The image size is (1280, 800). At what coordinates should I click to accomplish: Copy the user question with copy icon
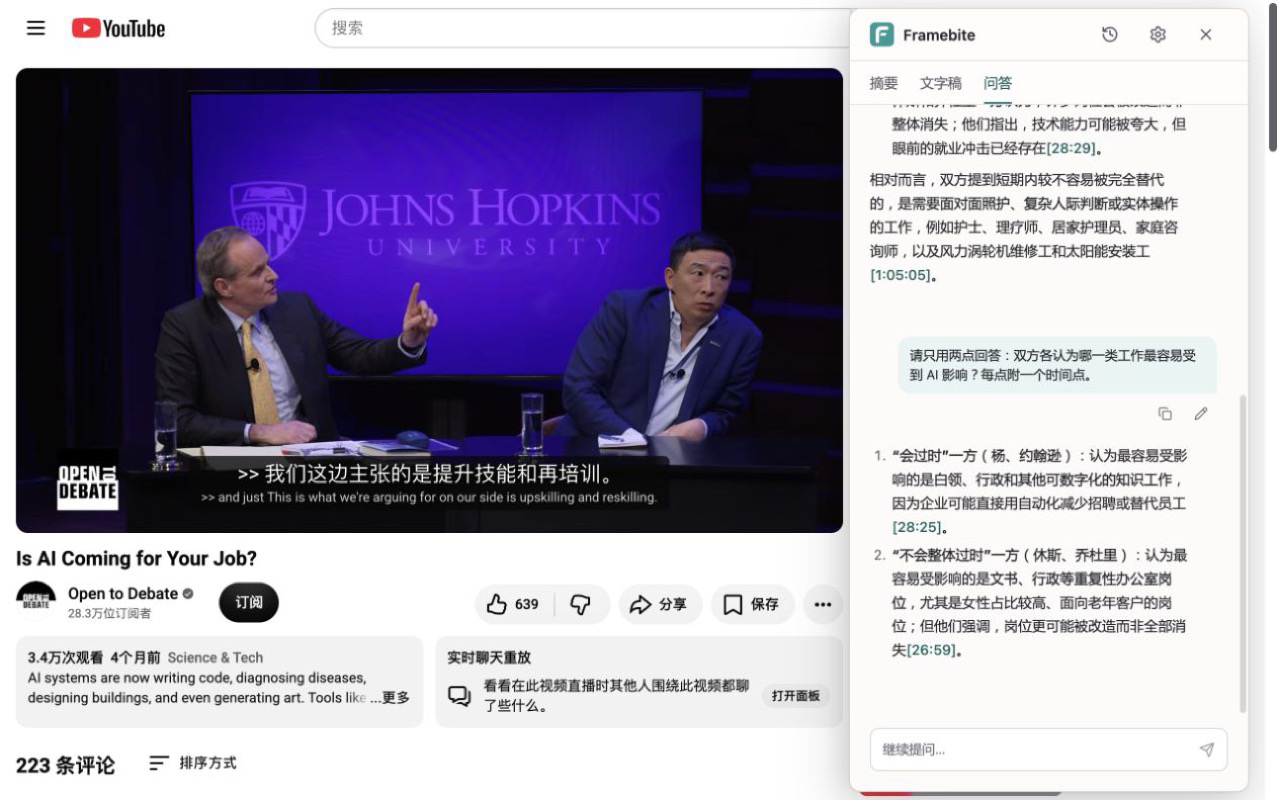[1165, 414]
